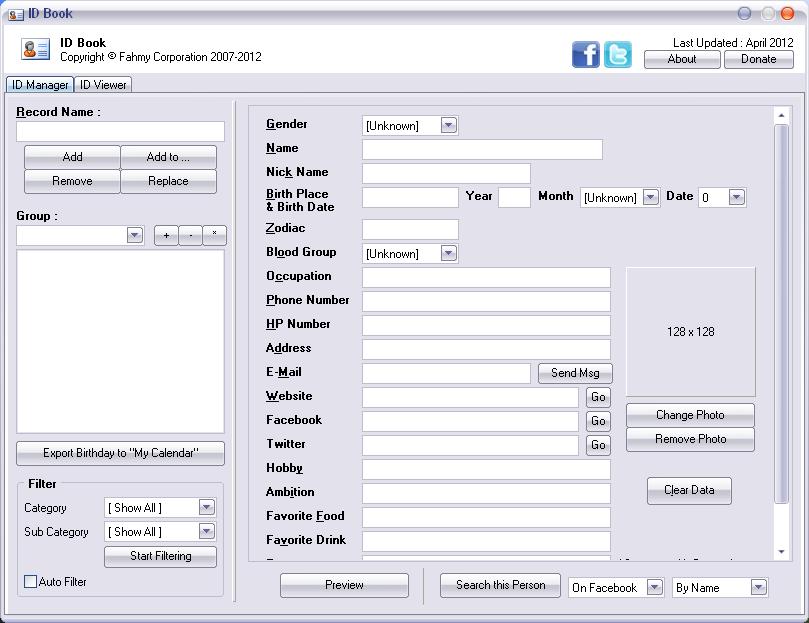The height and width of the screenshot is (623, 809).
Task: Click into the Record Name field
Action: coord(120,132)
